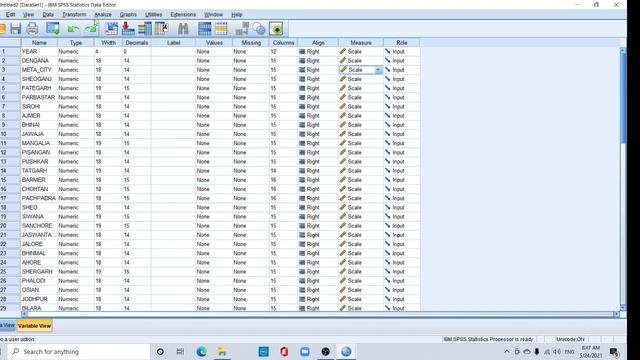Open Microsoft Edge from the taskbar
The height and width of the screenshot is (360, 640).
201,351
